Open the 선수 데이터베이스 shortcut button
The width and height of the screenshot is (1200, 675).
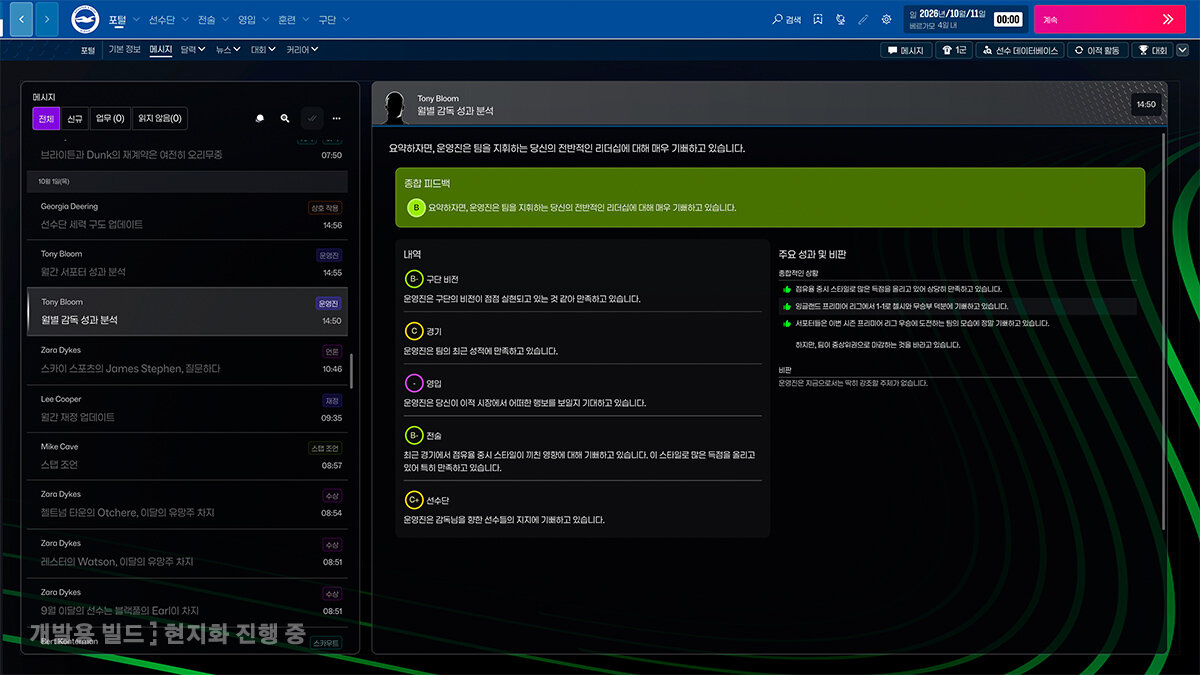tap(1021, 50)
